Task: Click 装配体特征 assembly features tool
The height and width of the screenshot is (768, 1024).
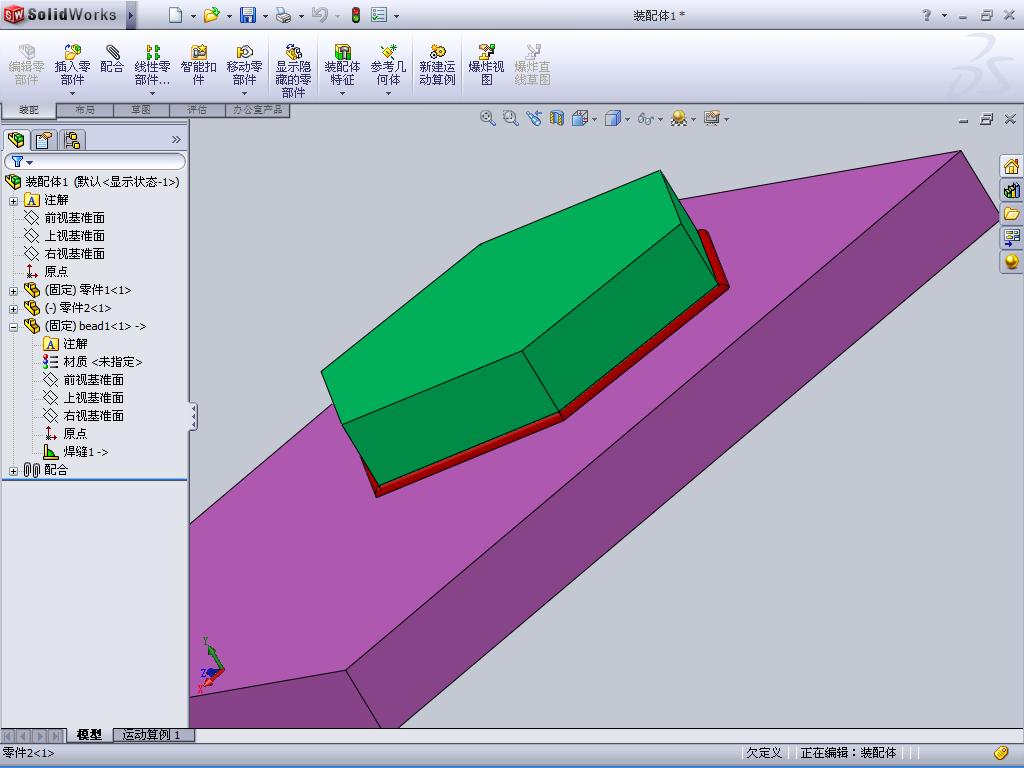Action: (342, 64)
